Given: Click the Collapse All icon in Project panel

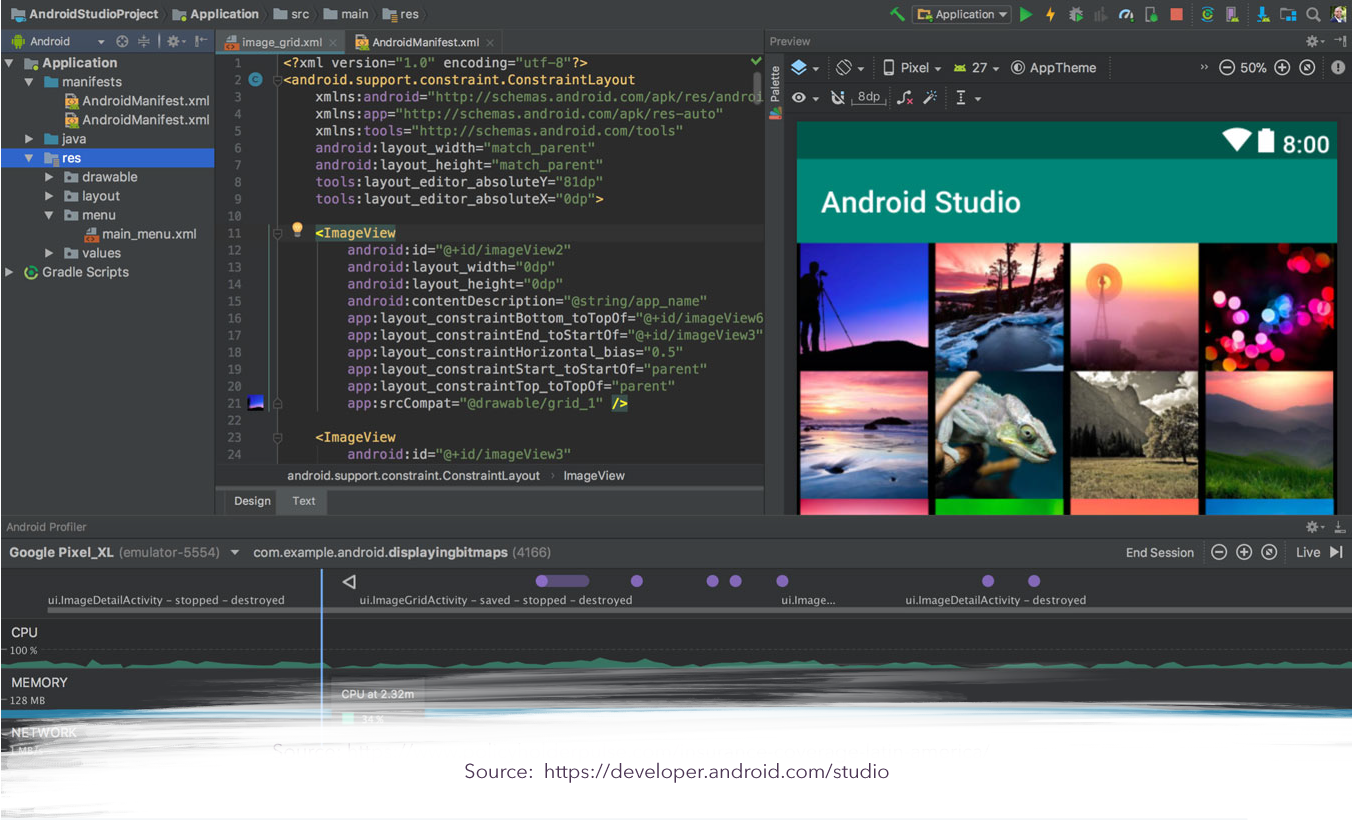Looking at the screenshot, I should click(x=144, y=41).
